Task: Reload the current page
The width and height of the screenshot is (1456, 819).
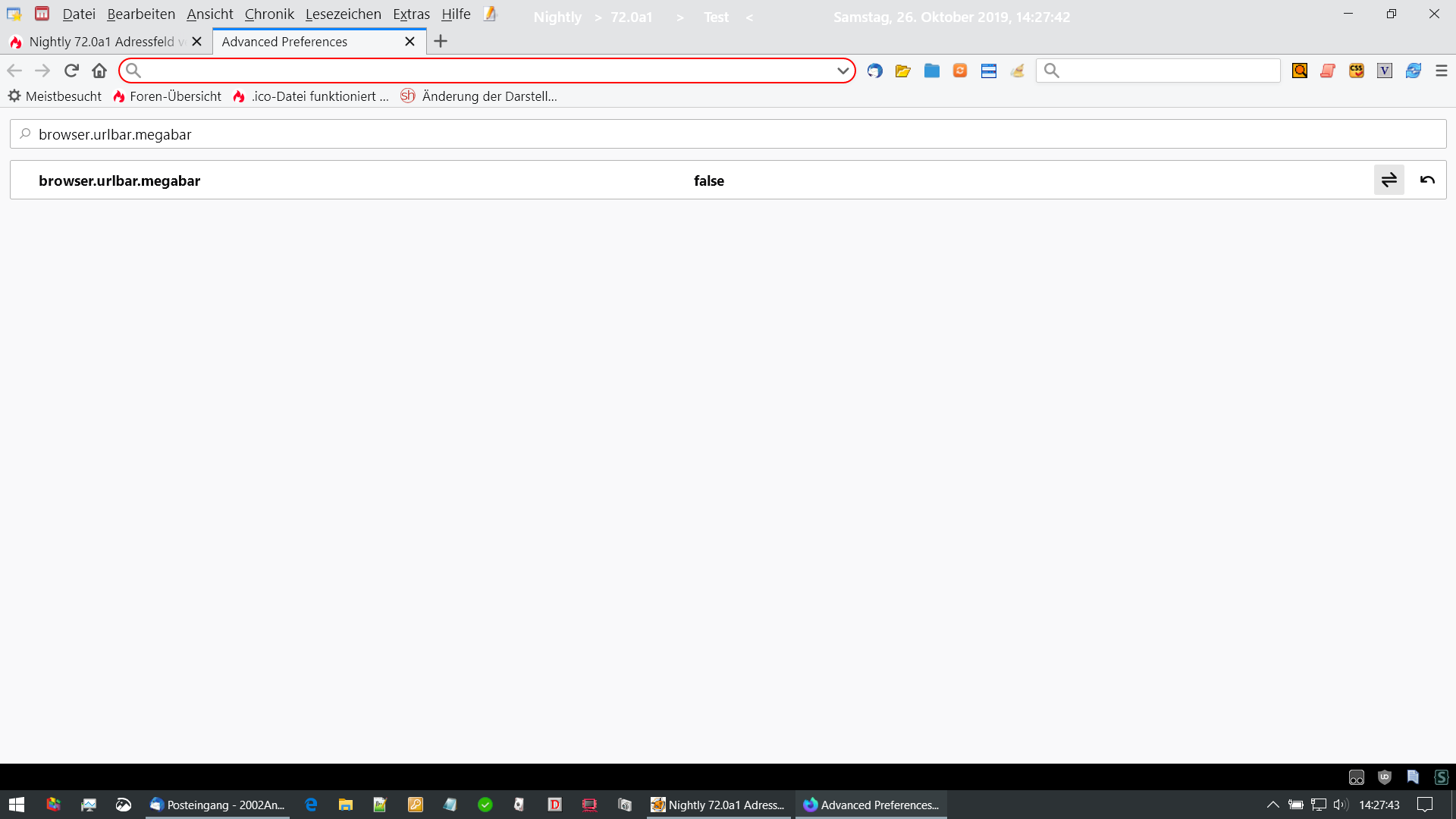Action: click(71, 71)
